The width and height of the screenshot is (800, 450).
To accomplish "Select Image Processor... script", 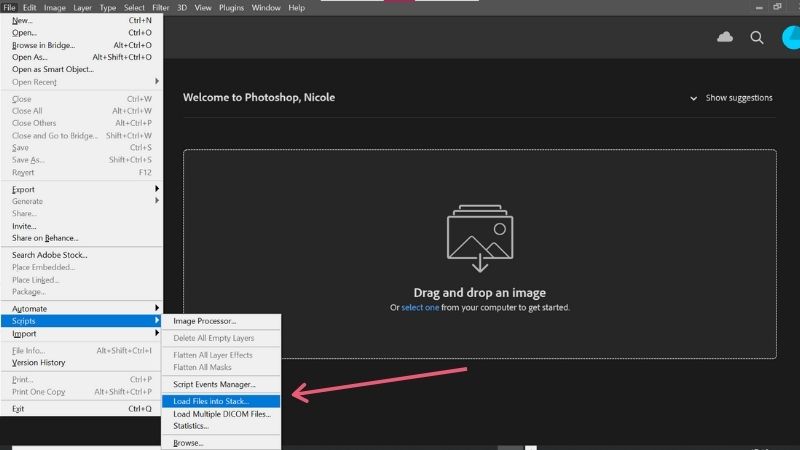I will point(221,321).
